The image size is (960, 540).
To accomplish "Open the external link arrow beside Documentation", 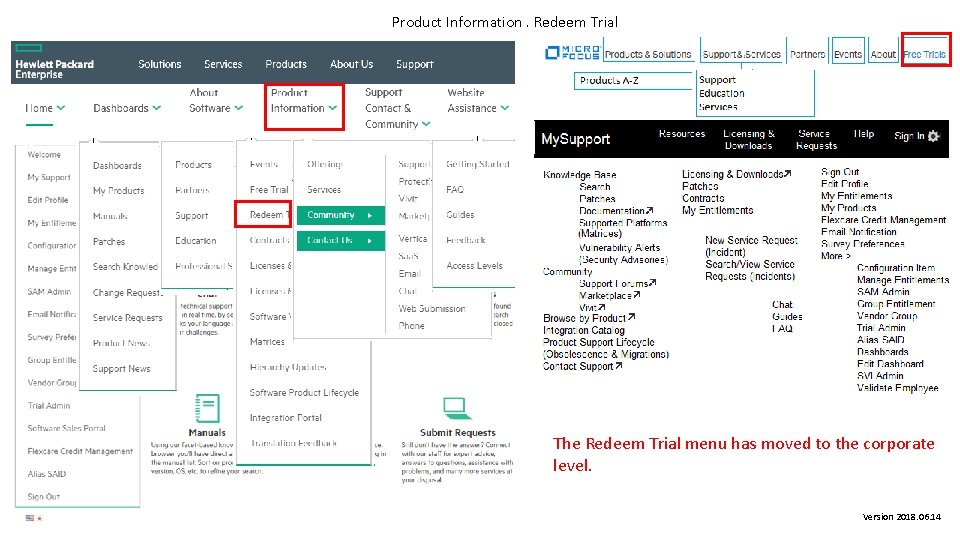I will (x=650, y=210).
